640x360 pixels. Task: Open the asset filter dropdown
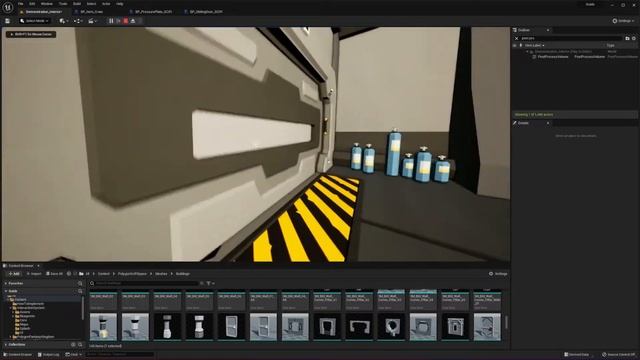210,283
